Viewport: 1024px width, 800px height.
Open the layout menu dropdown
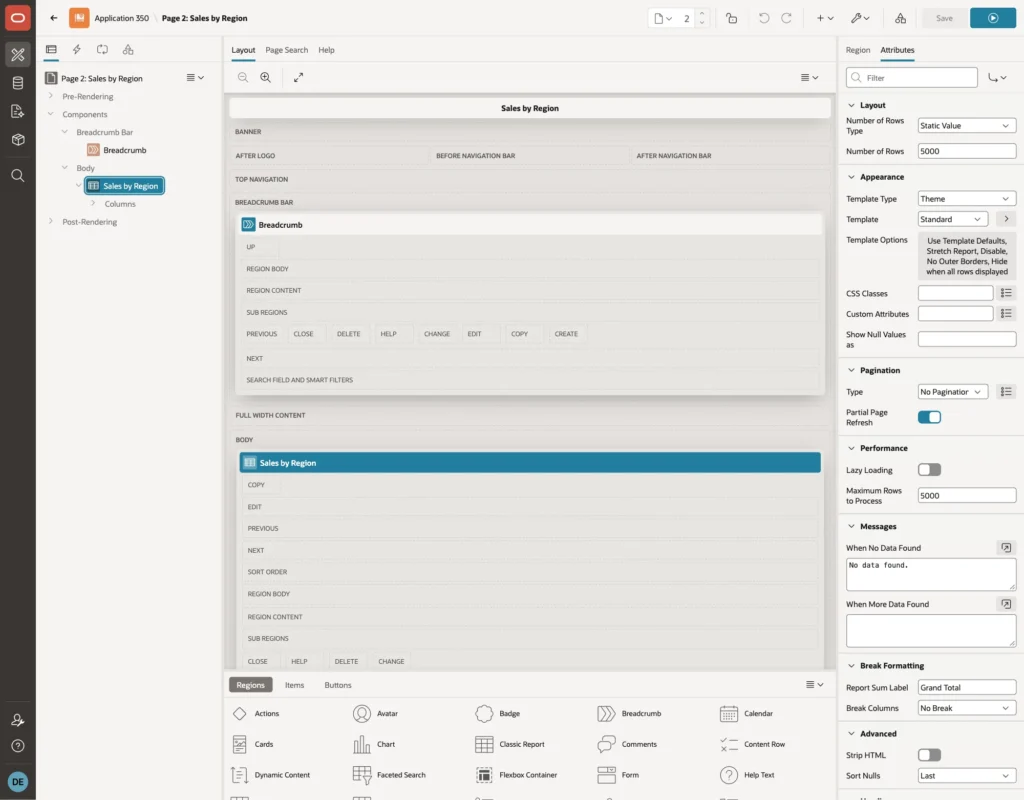(x=809, y=77)
